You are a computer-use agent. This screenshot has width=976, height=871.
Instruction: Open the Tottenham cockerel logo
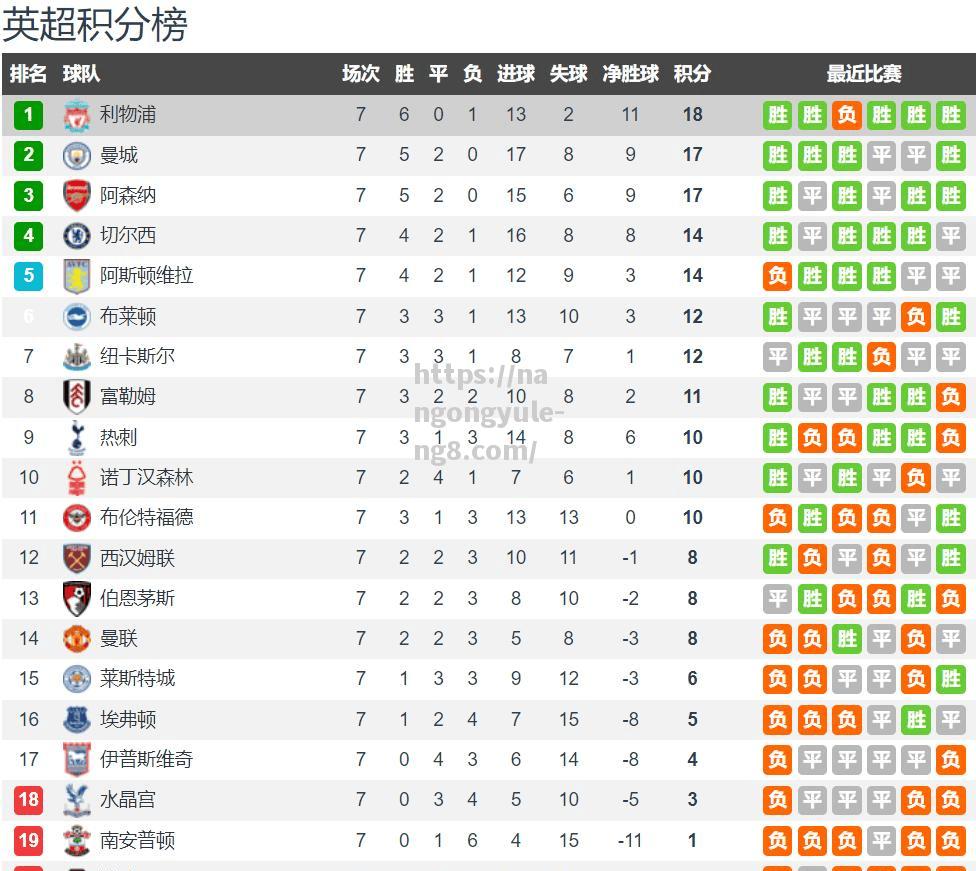click(77, 437)
